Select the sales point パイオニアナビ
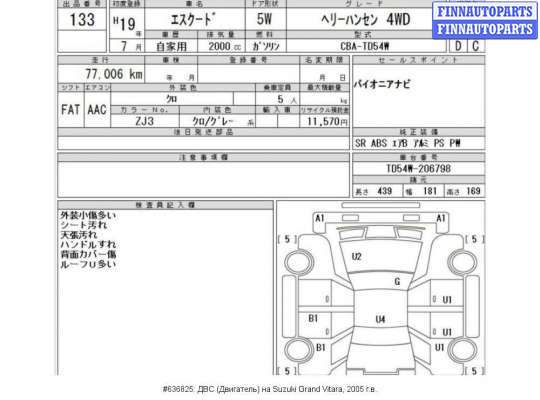 [382, 84]
